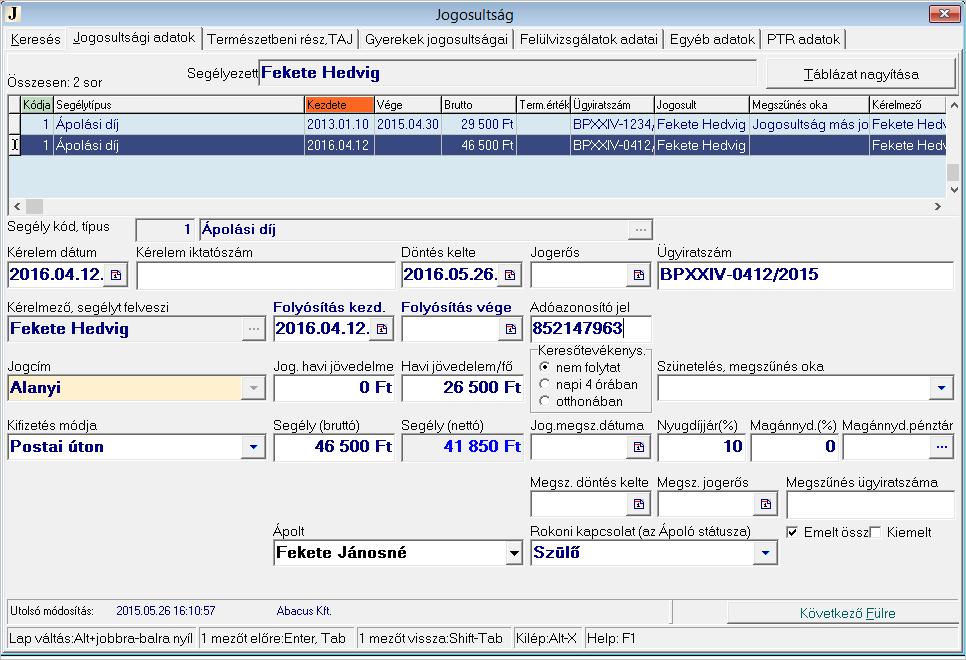966x660 pixels.
Task: Click the Segélyezett name field Fekete Hedvig
Action: click(508, 73)
